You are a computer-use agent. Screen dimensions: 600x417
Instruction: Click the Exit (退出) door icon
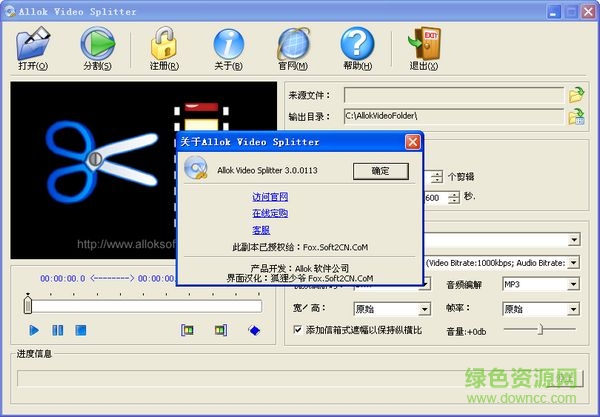click(x=424, y=45)
